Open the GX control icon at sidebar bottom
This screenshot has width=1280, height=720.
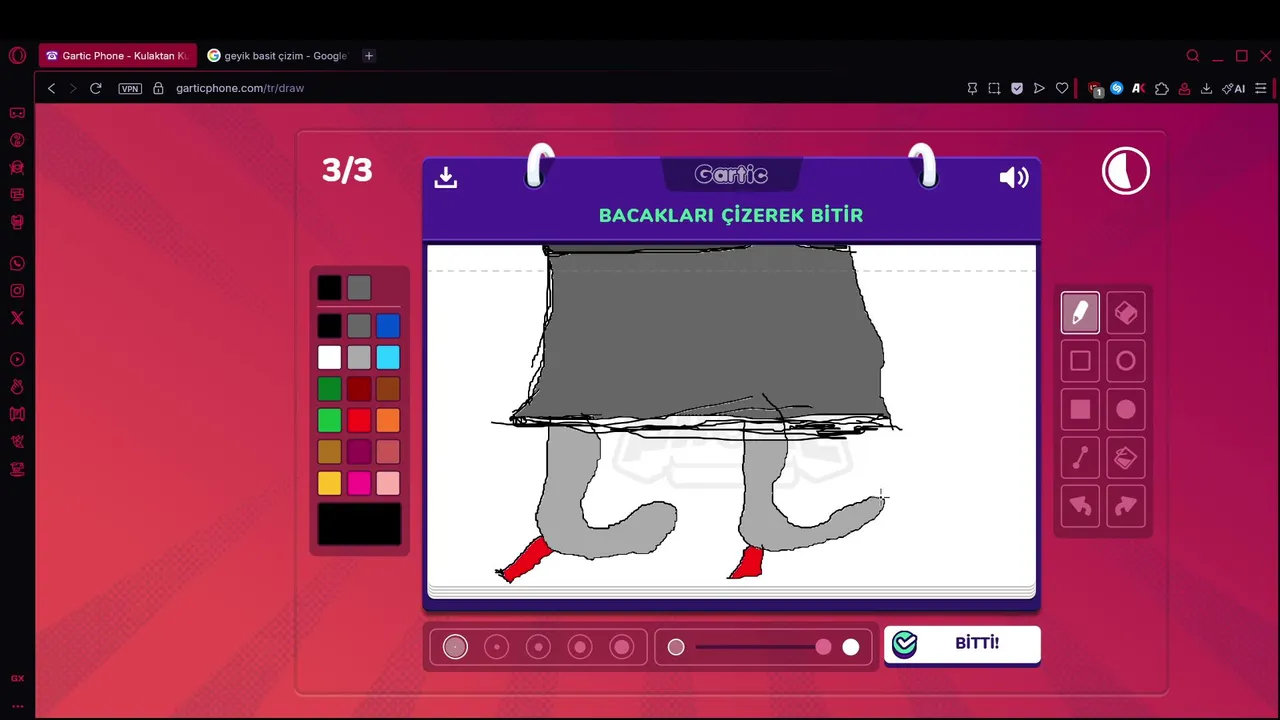click(17, 678)
